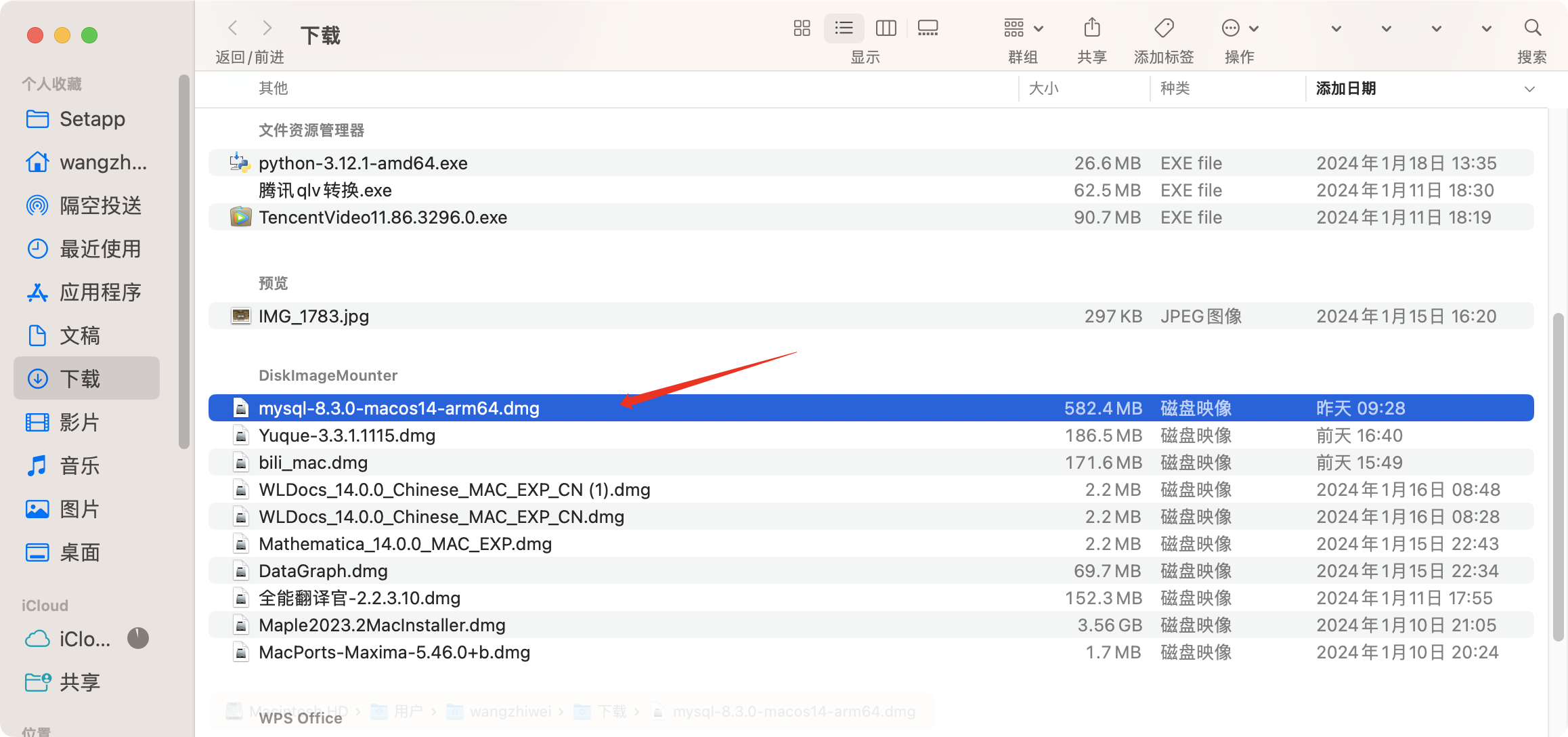
Task: Open the wangzh... home folder in sidebar
Action: (87, 163)
